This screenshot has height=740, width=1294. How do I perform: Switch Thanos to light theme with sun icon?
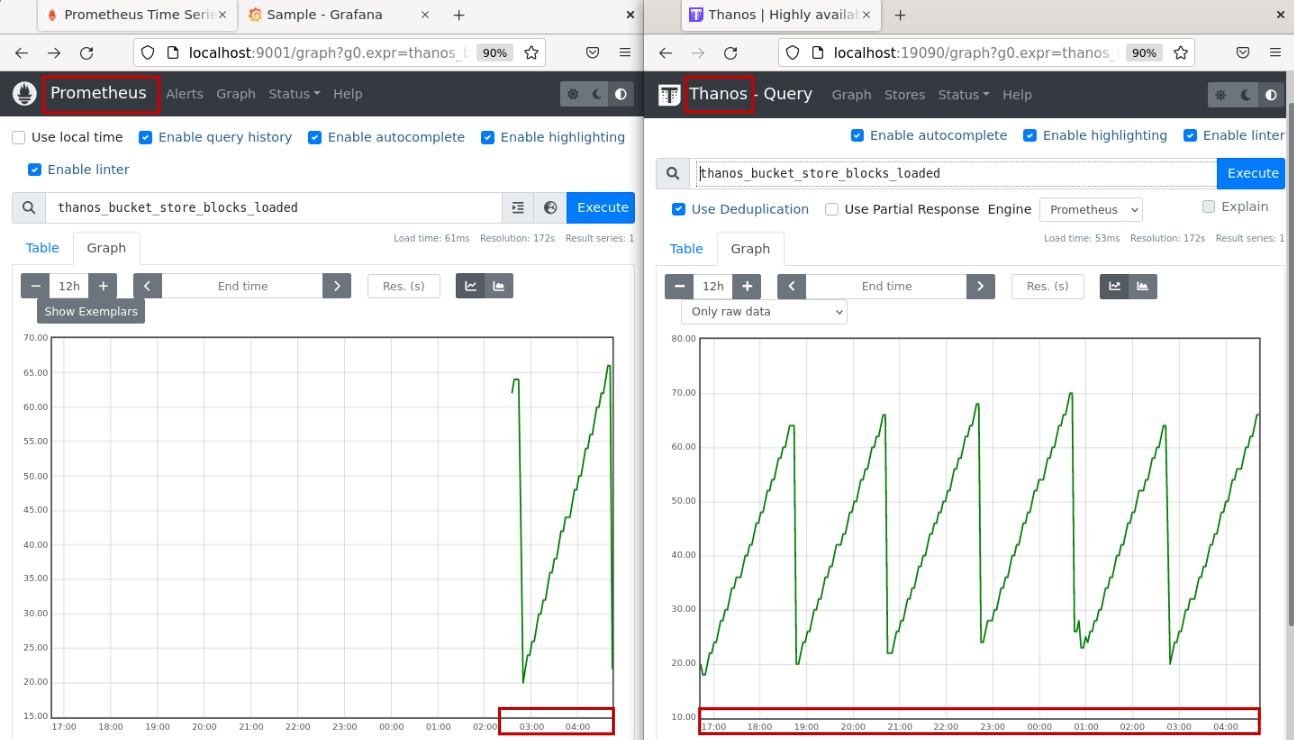click(x=1221, y=95)
